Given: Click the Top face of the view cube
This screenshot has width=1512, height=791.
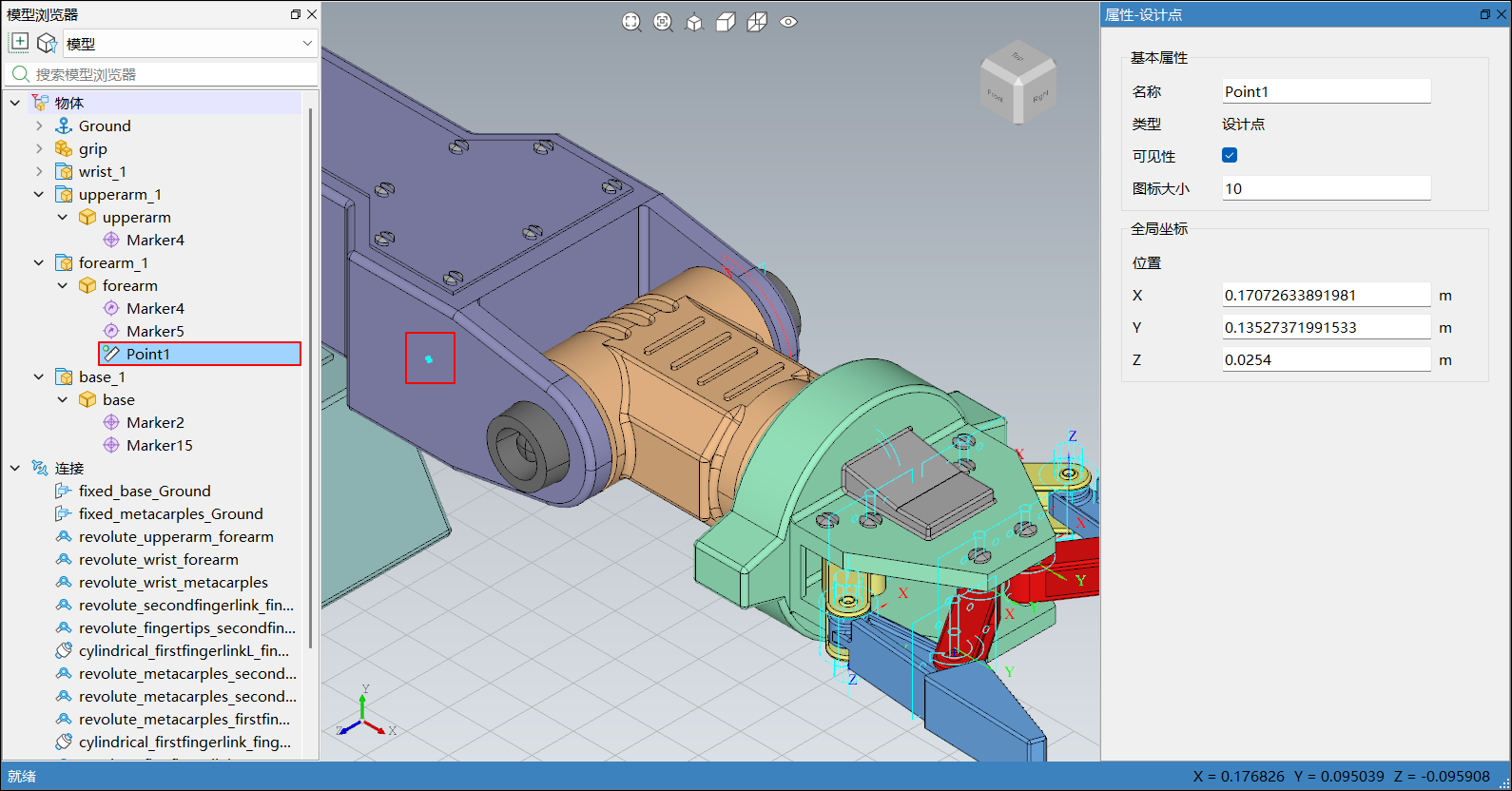Looking at the screenshot, I should [1018, 57].
